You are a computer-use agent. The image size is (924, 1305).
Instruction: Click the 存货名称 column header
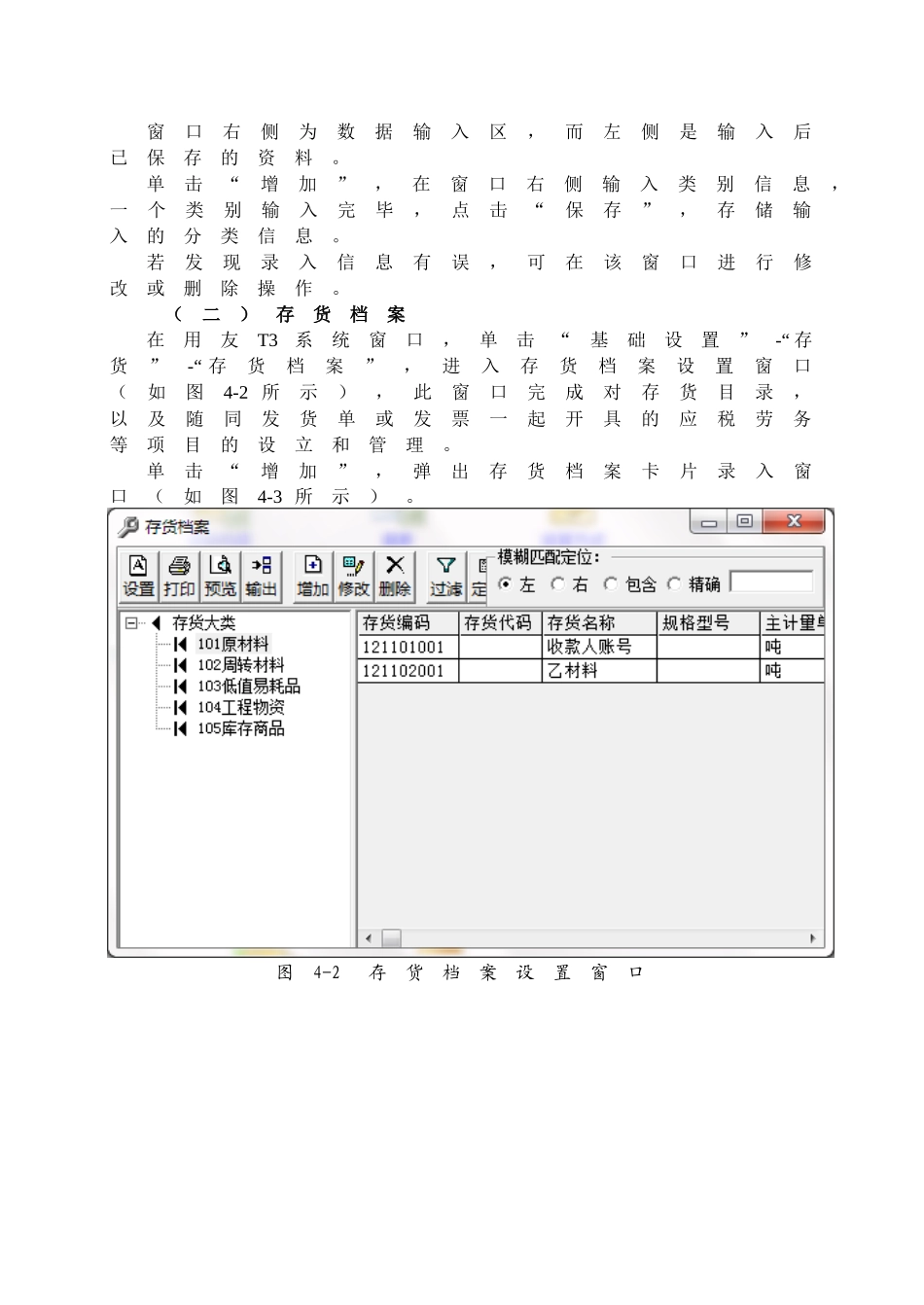tap(599, 622)
